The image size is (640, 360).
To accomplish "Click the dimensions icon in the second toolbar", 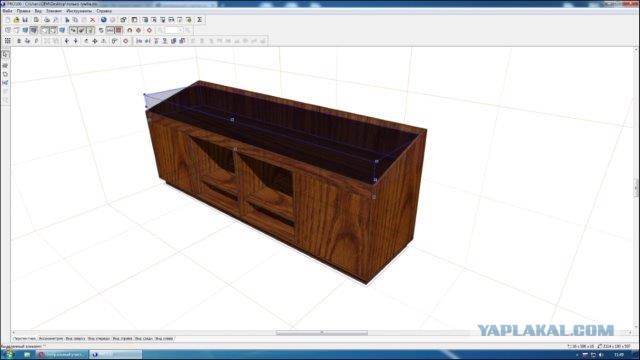I will click(110, 30).
